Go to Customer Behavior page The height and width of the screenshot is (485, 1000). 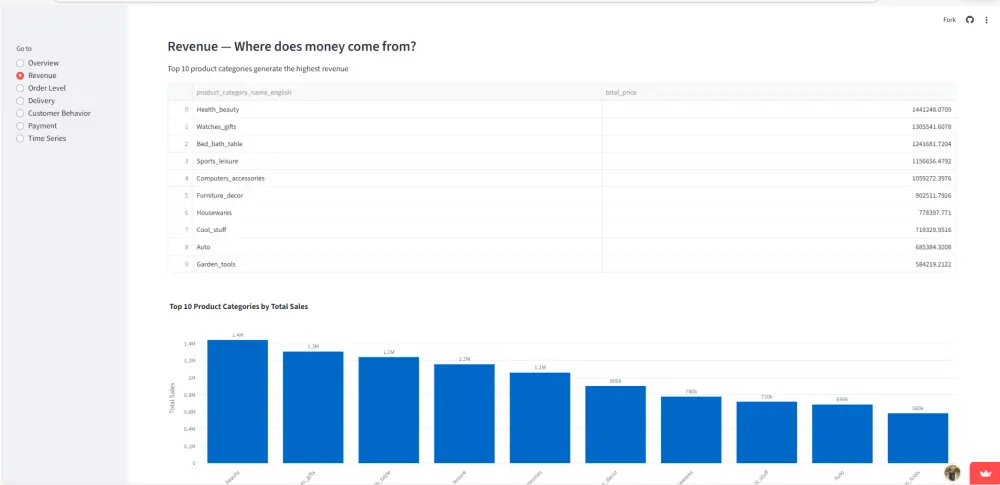pos(54,113)
